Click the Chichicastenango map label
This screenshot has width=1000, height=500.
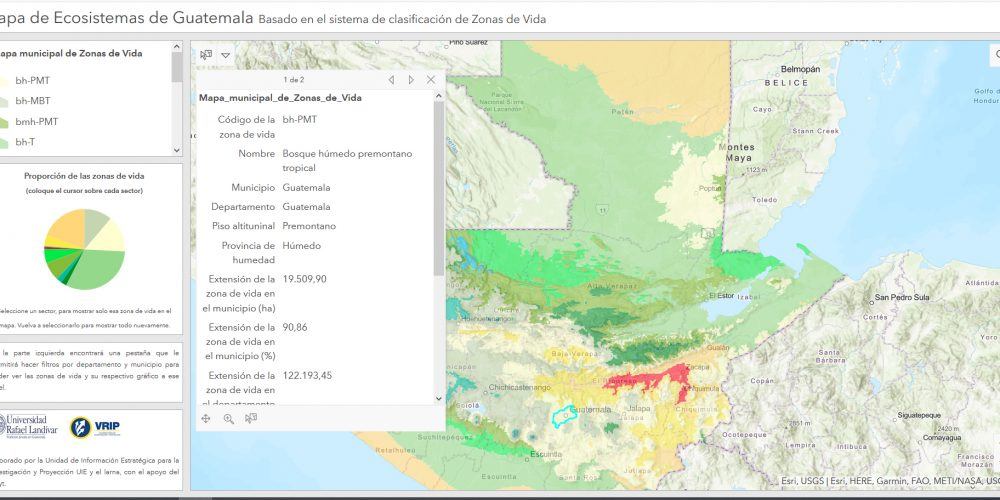click(x=519, y=387)
